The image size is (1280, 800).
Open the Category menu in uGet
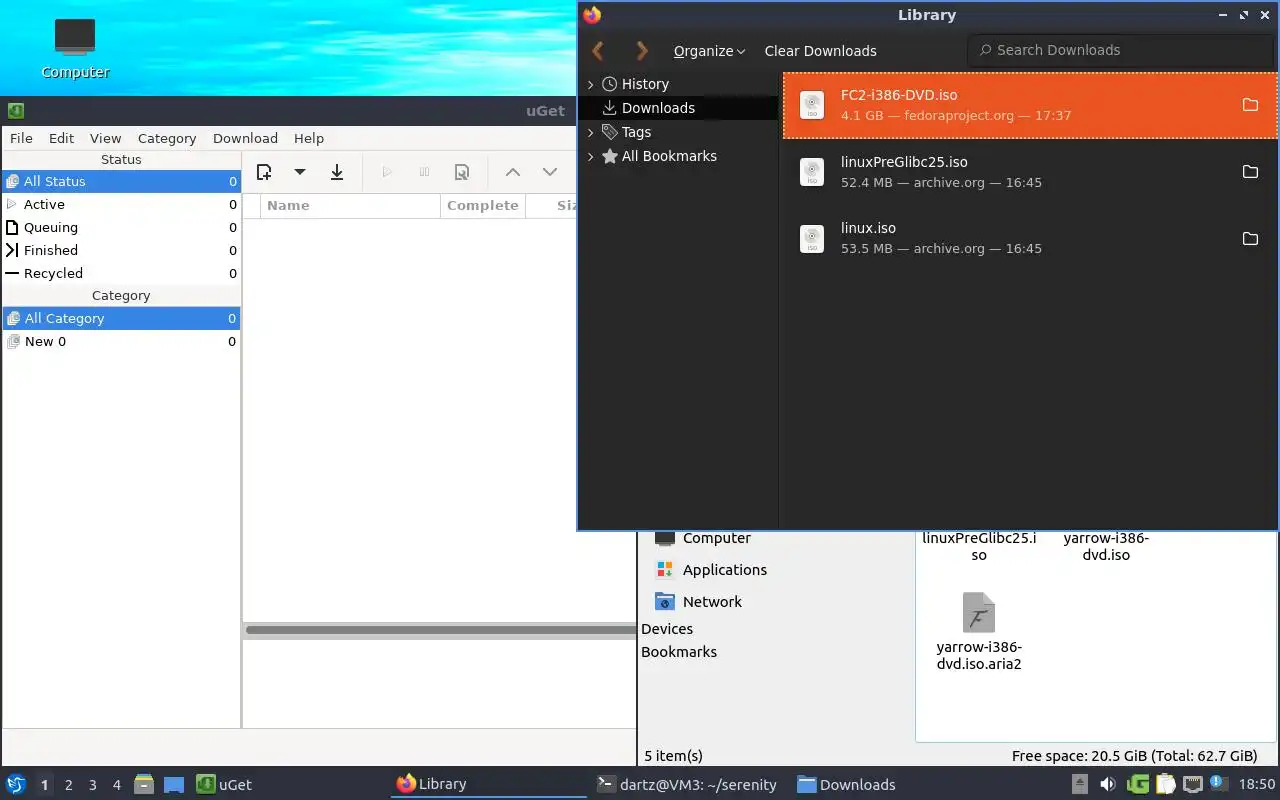[167, 138]
